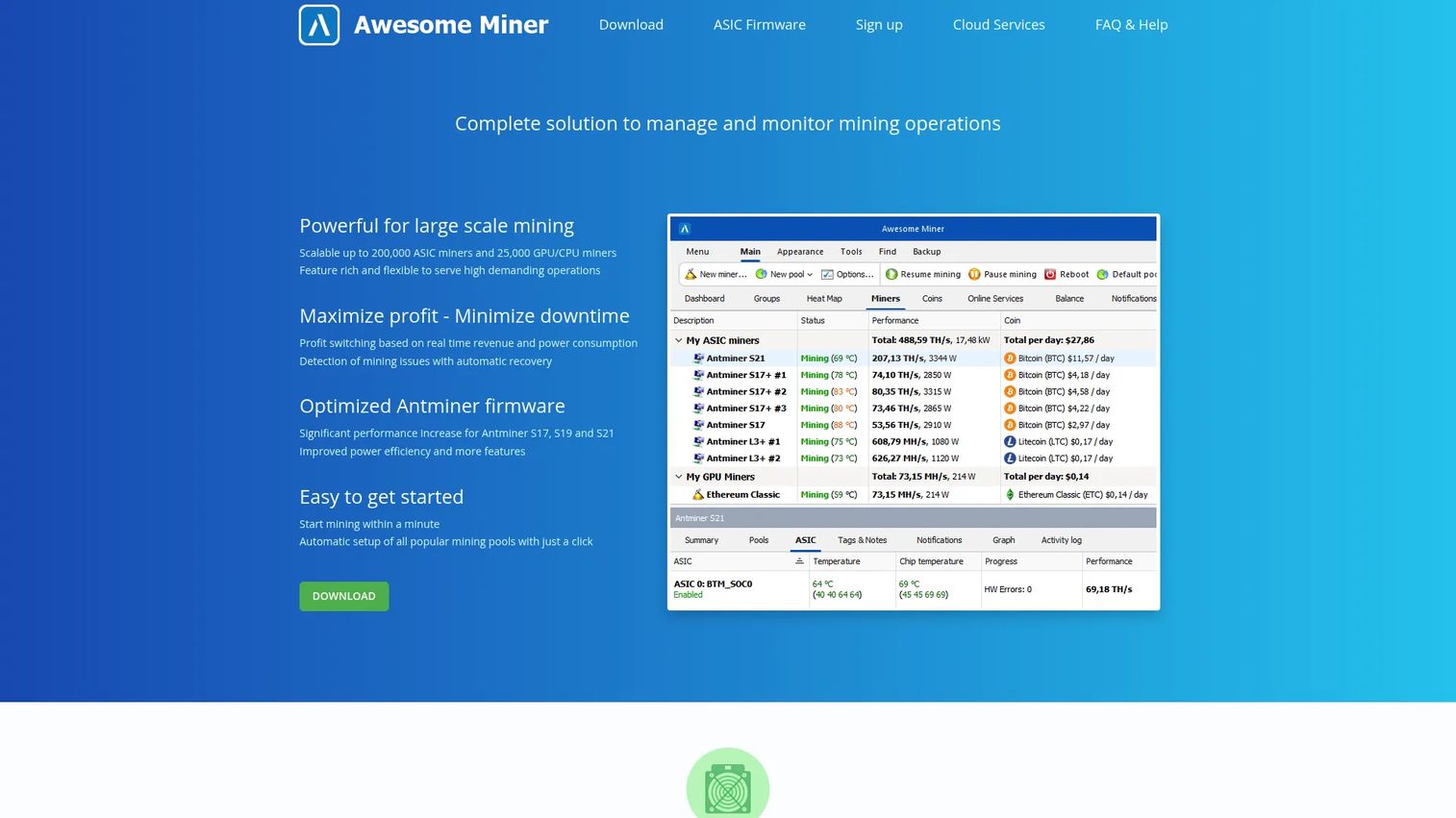Open the Appearance ribbon tab
This screenshot has width=1456, height=818.
[x=800, y=252]
